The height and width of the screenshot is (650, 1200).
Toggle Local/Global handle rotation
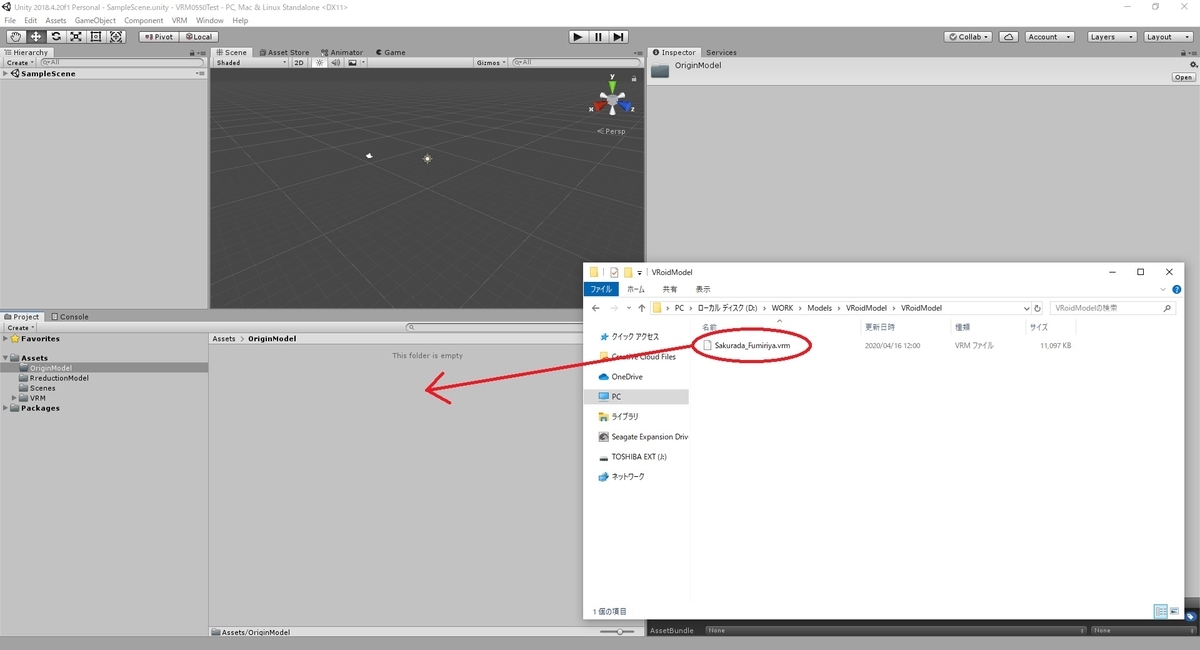(198, 37)
